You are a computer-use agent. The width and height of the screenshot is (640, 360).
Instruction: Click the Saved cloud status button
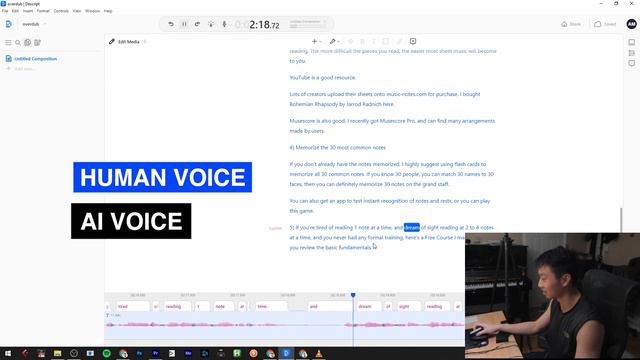pyautogui.click(x=605, y=24)
